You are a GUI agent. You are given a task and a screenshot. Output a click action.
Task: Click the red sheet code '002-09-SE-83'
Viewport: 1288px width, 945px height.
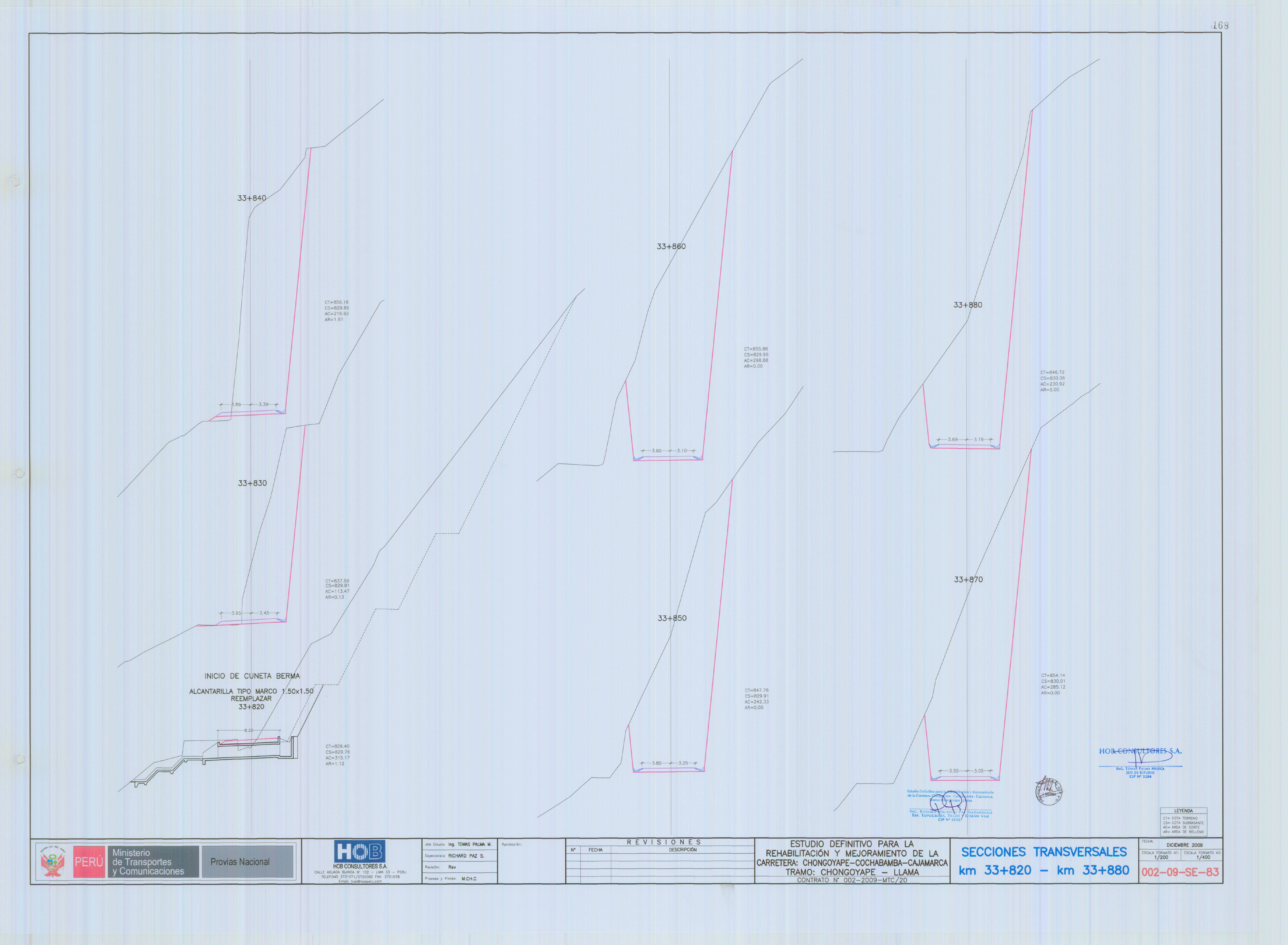pos(1180,872)
